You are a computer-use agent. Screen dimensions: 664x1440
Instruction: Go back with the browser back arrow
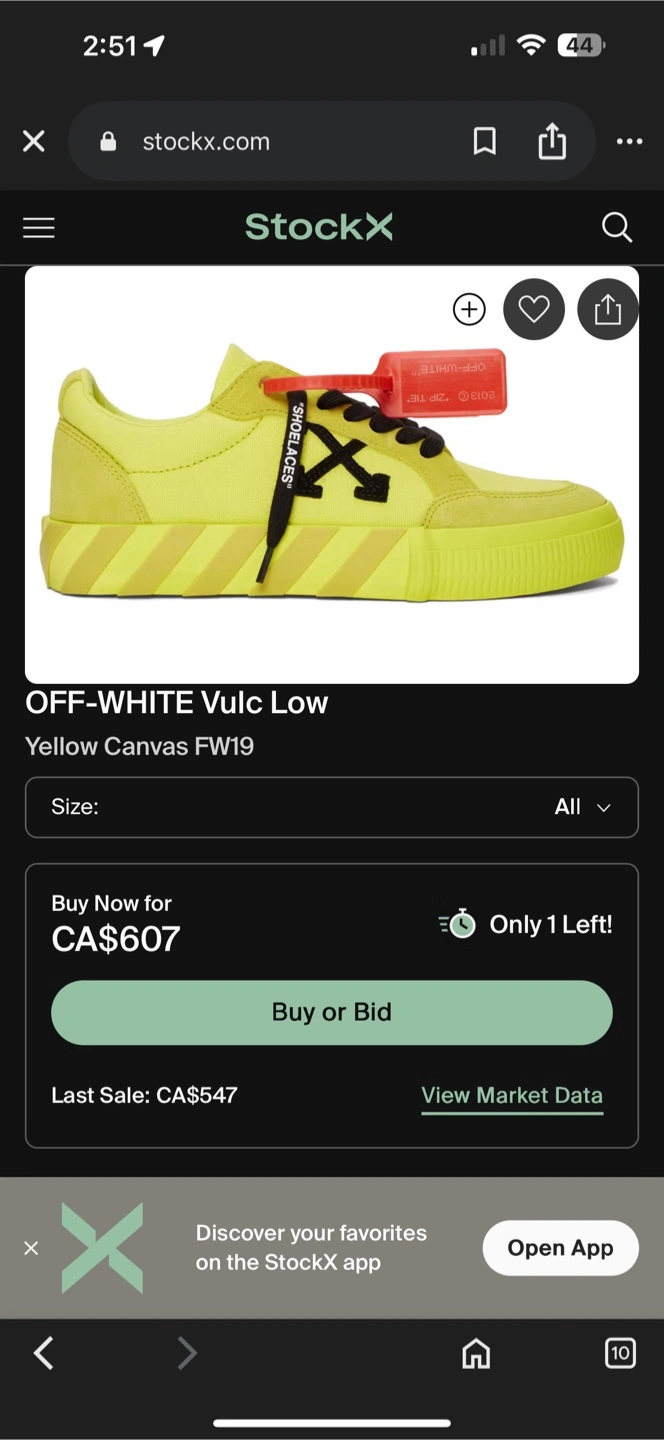click(x=44, y=1354)
